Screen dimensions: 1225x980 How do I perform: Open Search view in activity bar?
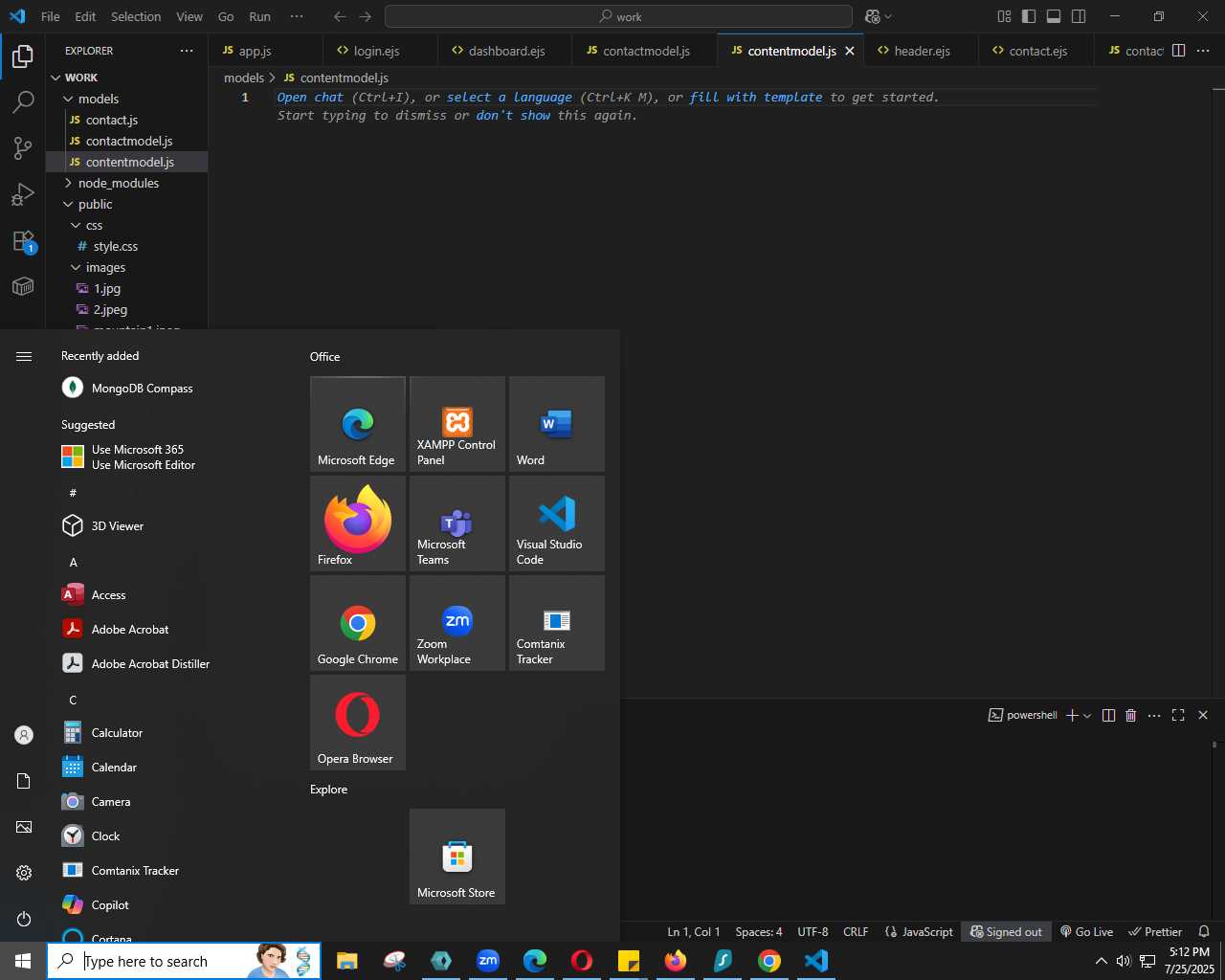pos(23,102)
